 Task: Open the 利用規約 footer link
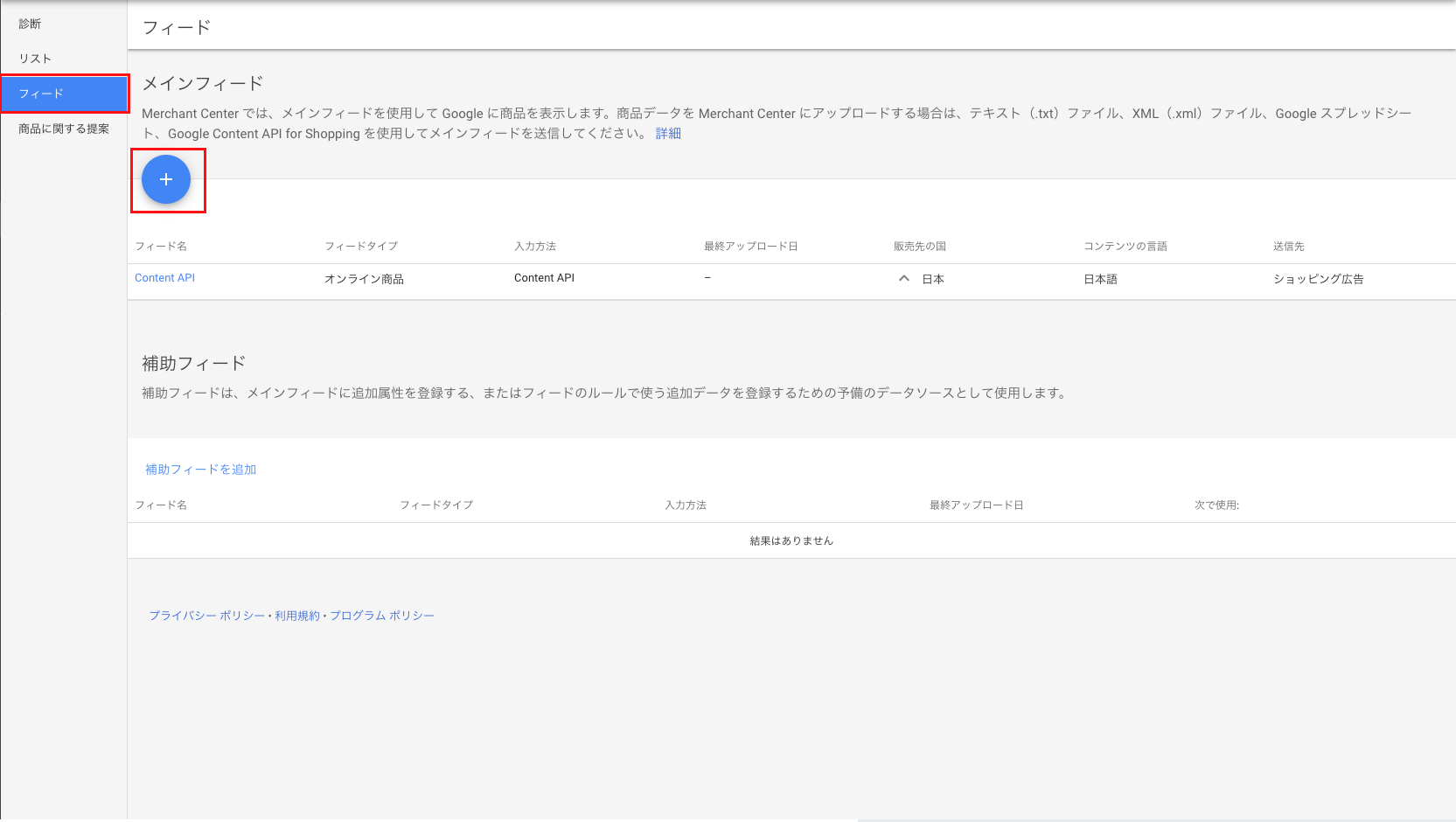click(x=297, y=616)
